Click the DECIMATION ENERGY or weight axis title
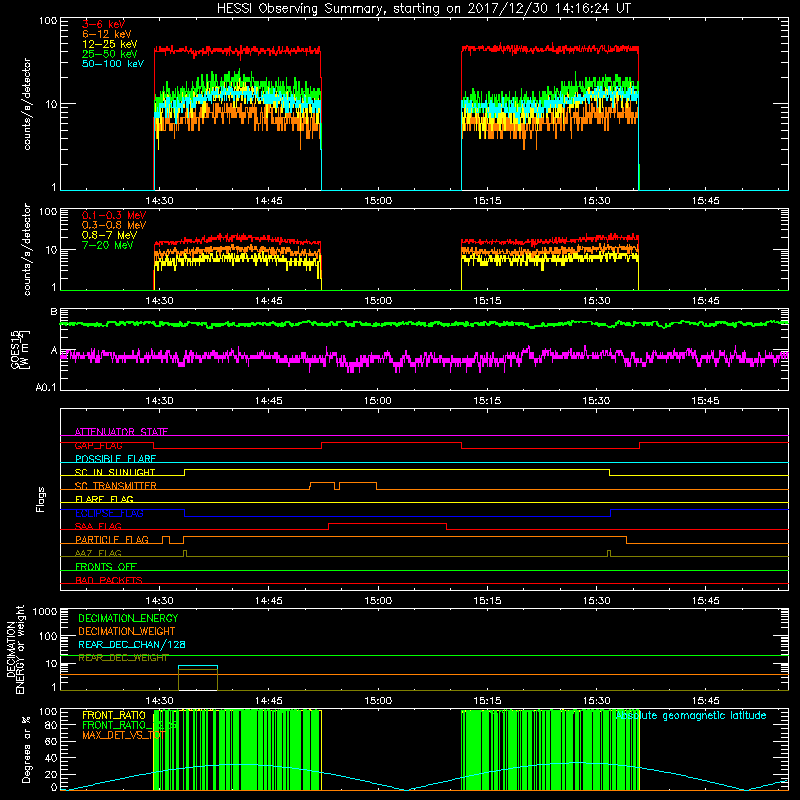 click(x=15, y=649)
